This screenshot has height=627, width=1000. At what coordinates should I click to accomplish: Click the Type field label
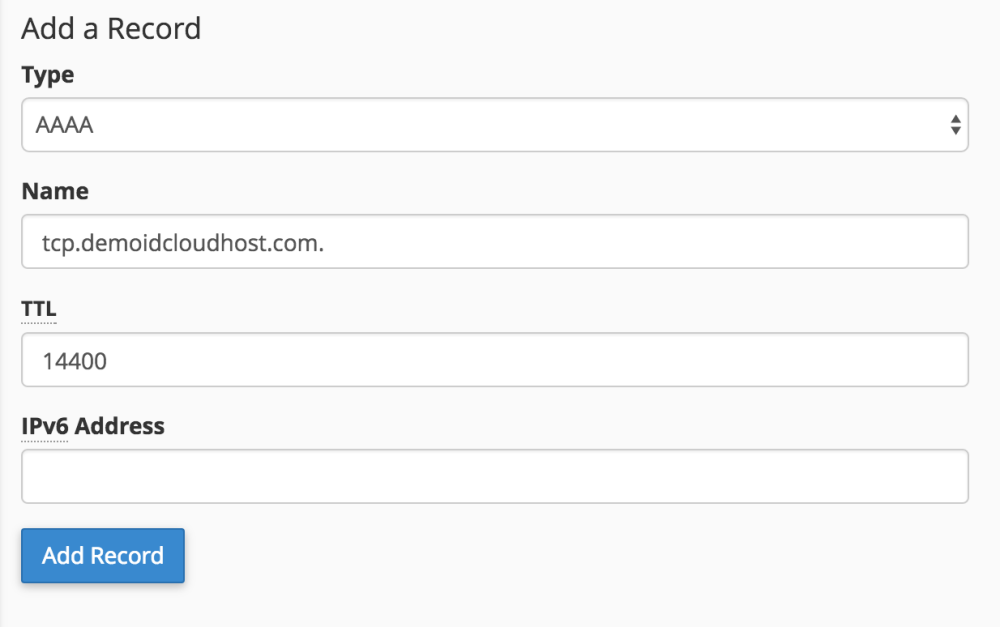point(46,74)
